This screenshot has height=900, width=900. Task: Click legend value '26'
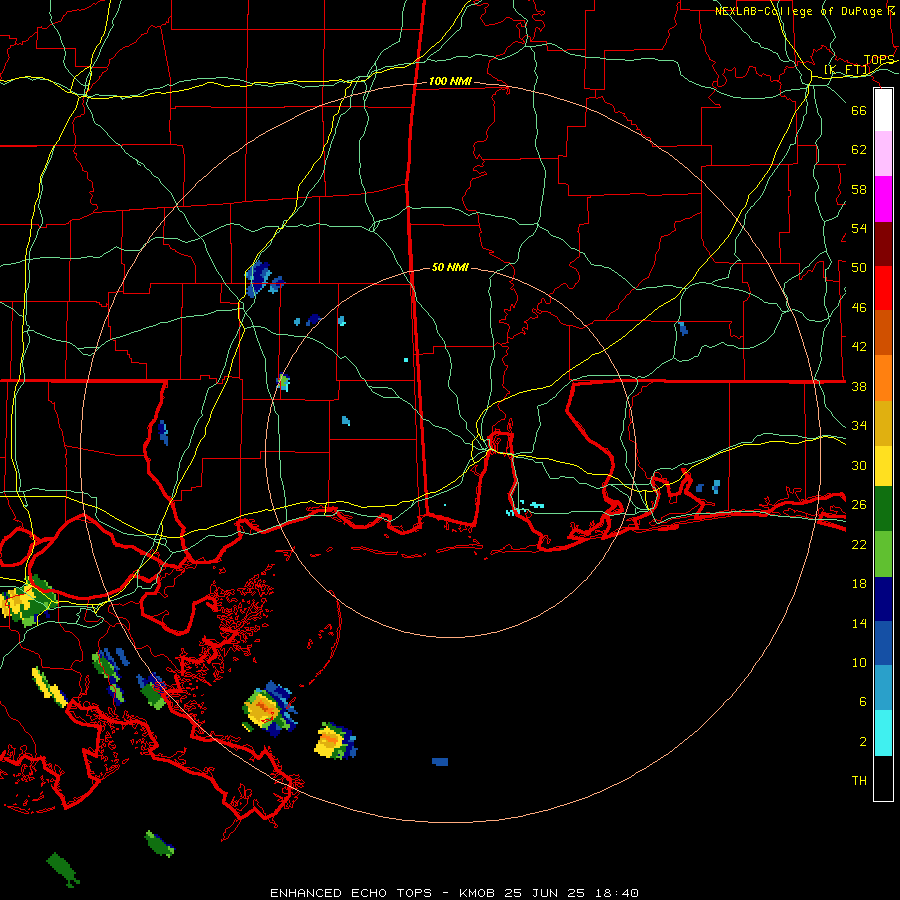[859, 505]
